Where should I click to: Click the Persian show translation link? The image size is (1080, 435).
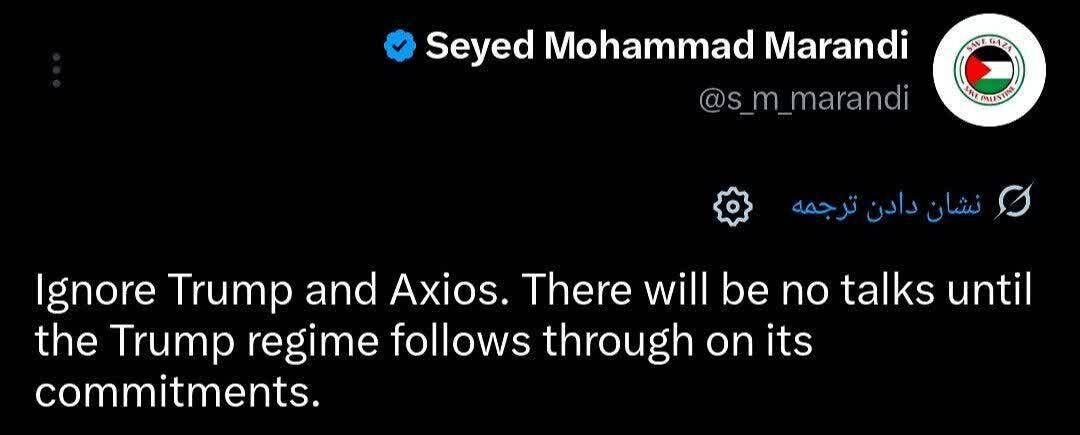[x=888, y=205]
